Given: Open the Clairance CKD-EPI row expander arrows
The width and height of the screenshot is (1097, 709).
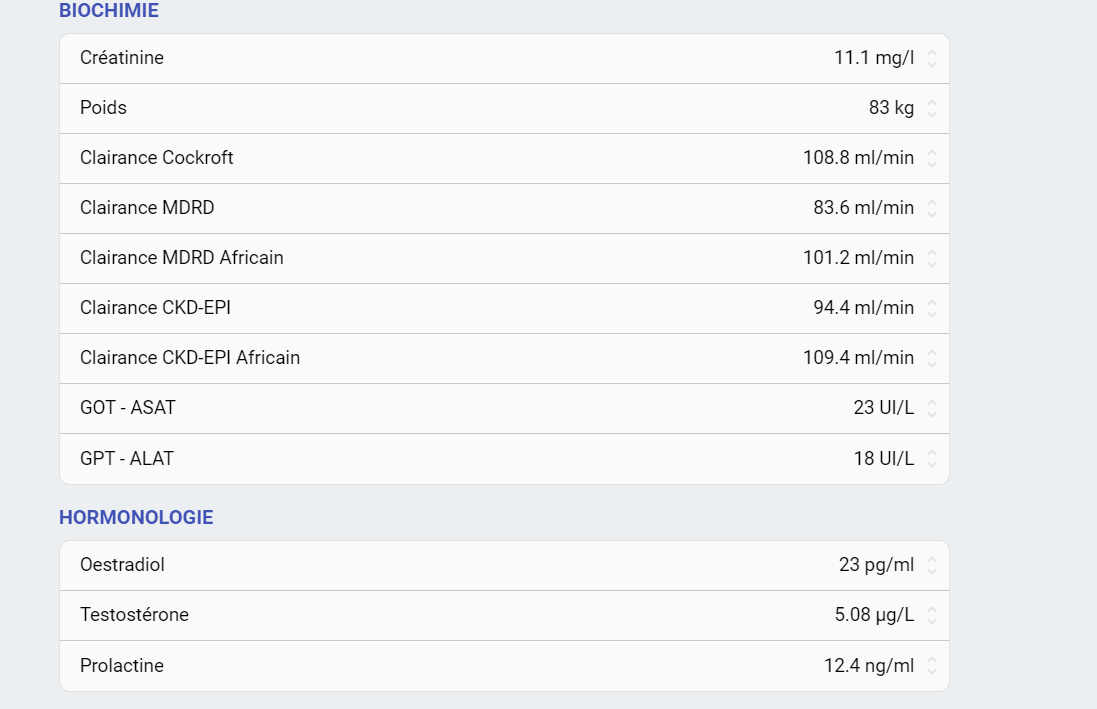Looking at the screenshot, I should pyautogui.click(x=931, y=308).
